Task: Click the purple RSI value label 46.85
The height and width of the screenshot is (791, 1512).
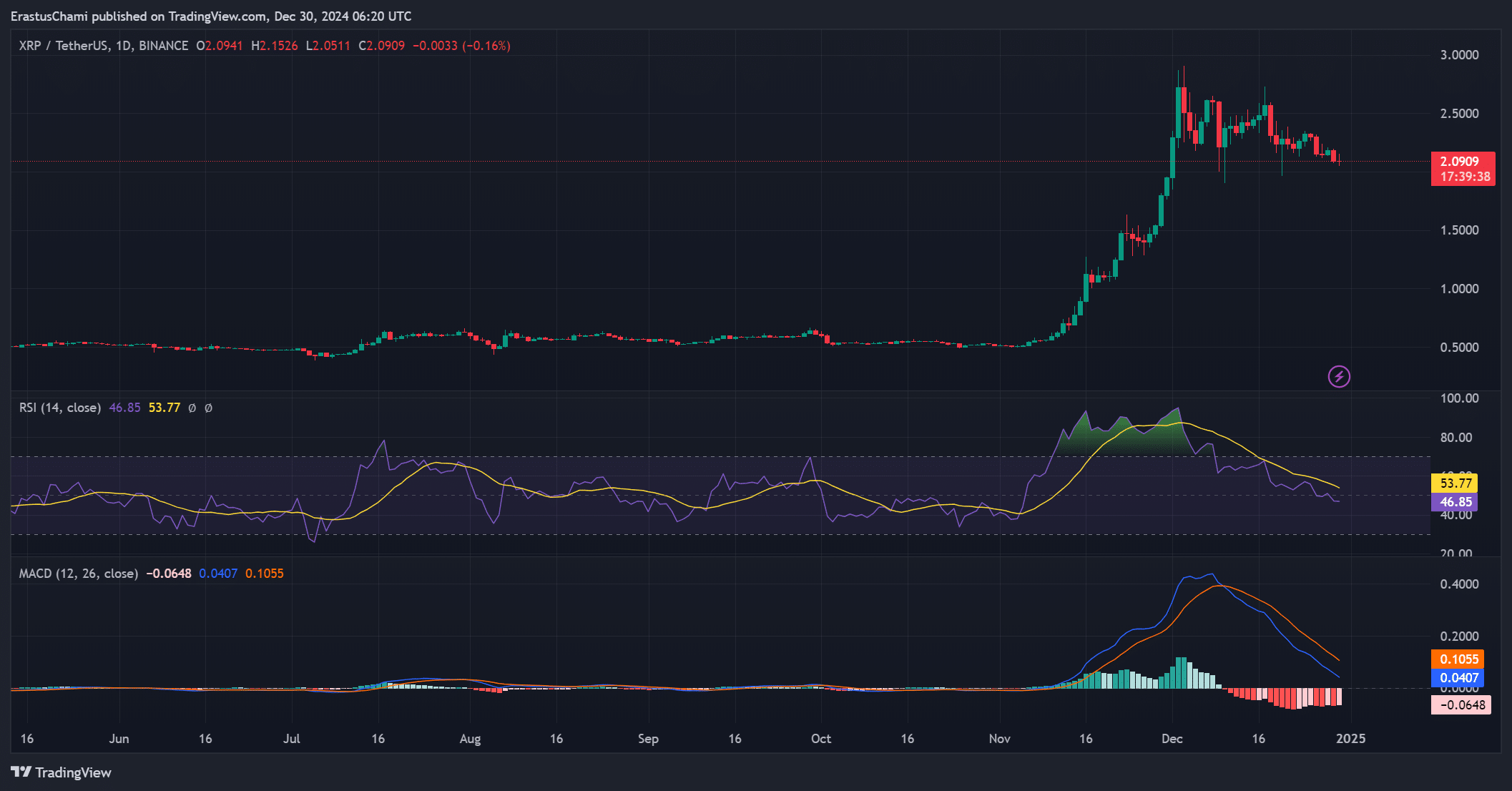Action: tap(1454, 502)
